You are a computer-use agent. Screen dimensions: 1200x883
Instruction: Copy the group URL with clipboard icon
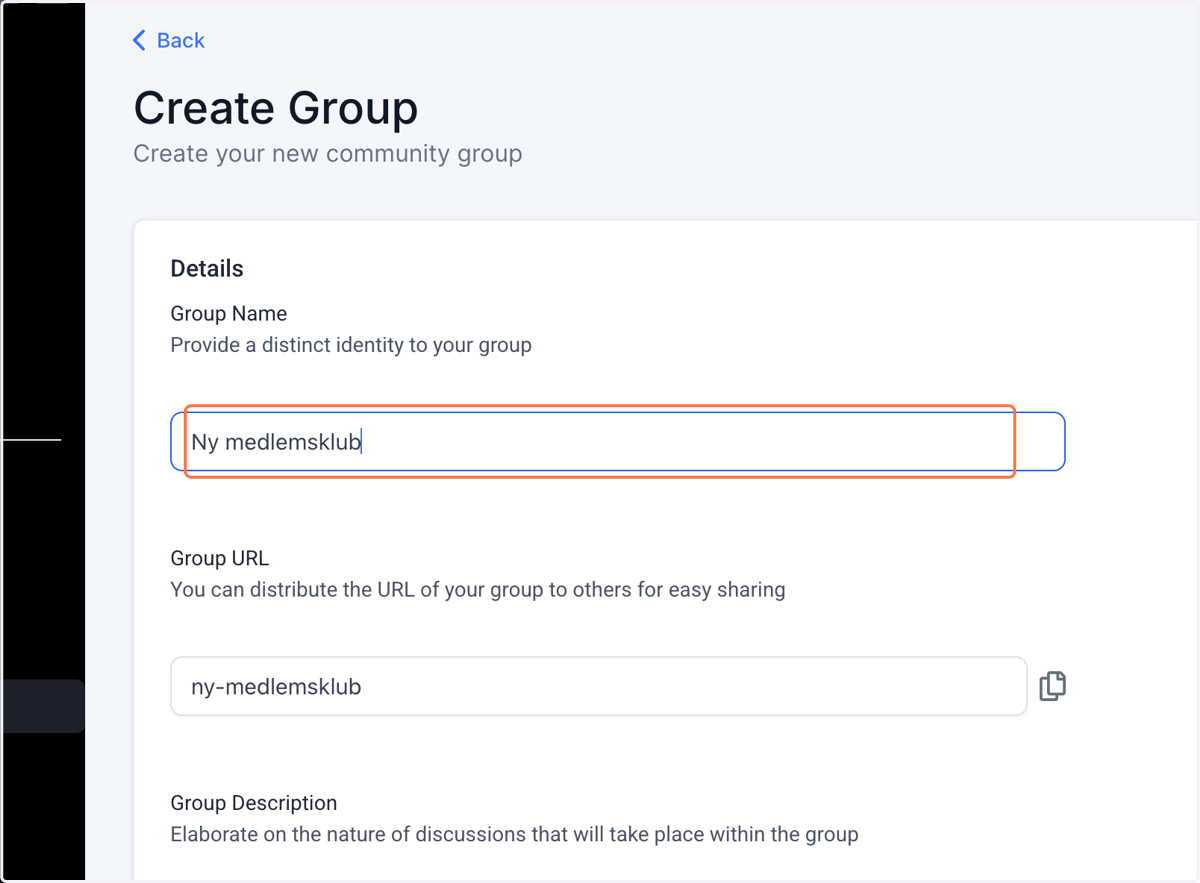[x=1052, y=686]
